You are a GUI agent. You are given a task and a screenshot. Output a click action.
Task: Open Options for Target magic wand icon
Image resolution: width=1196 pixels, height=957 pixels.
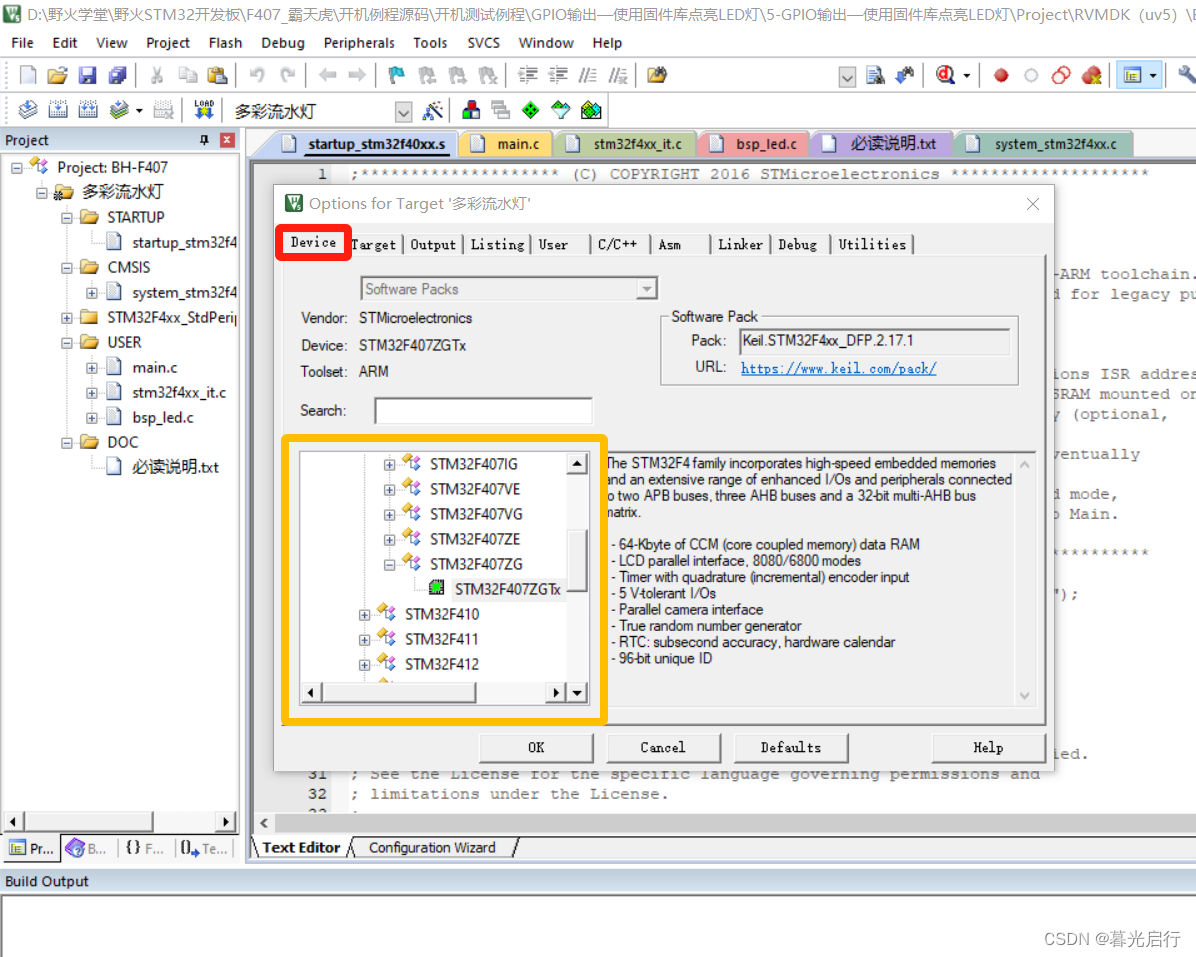point(432,111)
